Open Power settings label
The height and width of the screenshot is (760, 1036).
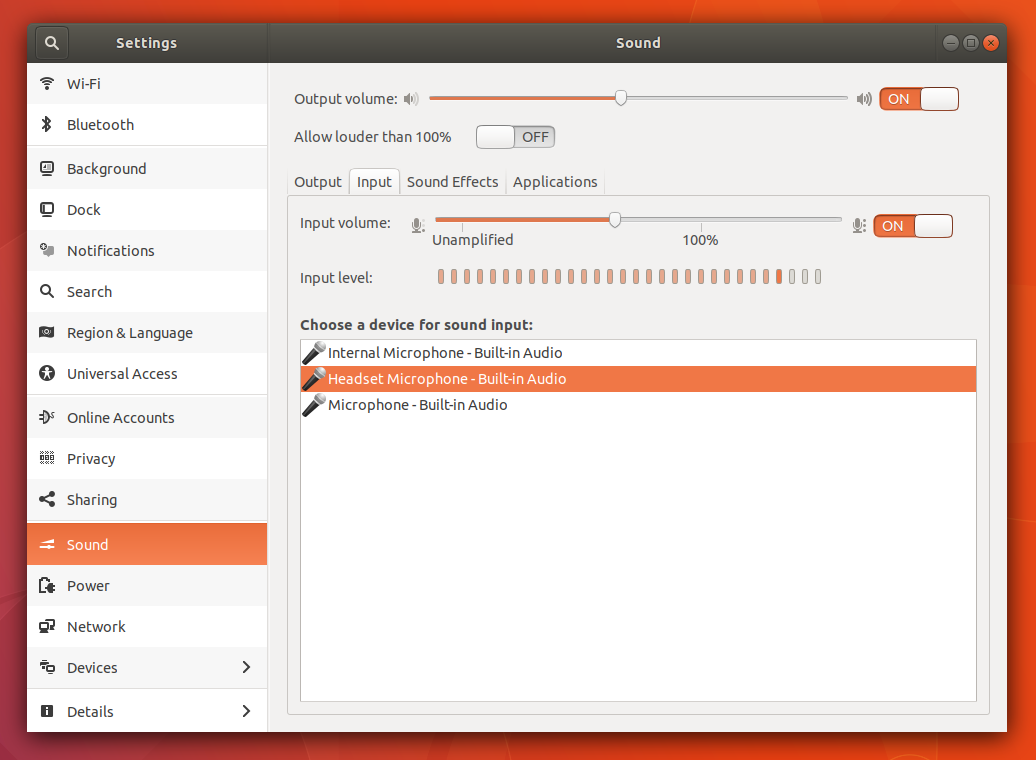point(88,586)
